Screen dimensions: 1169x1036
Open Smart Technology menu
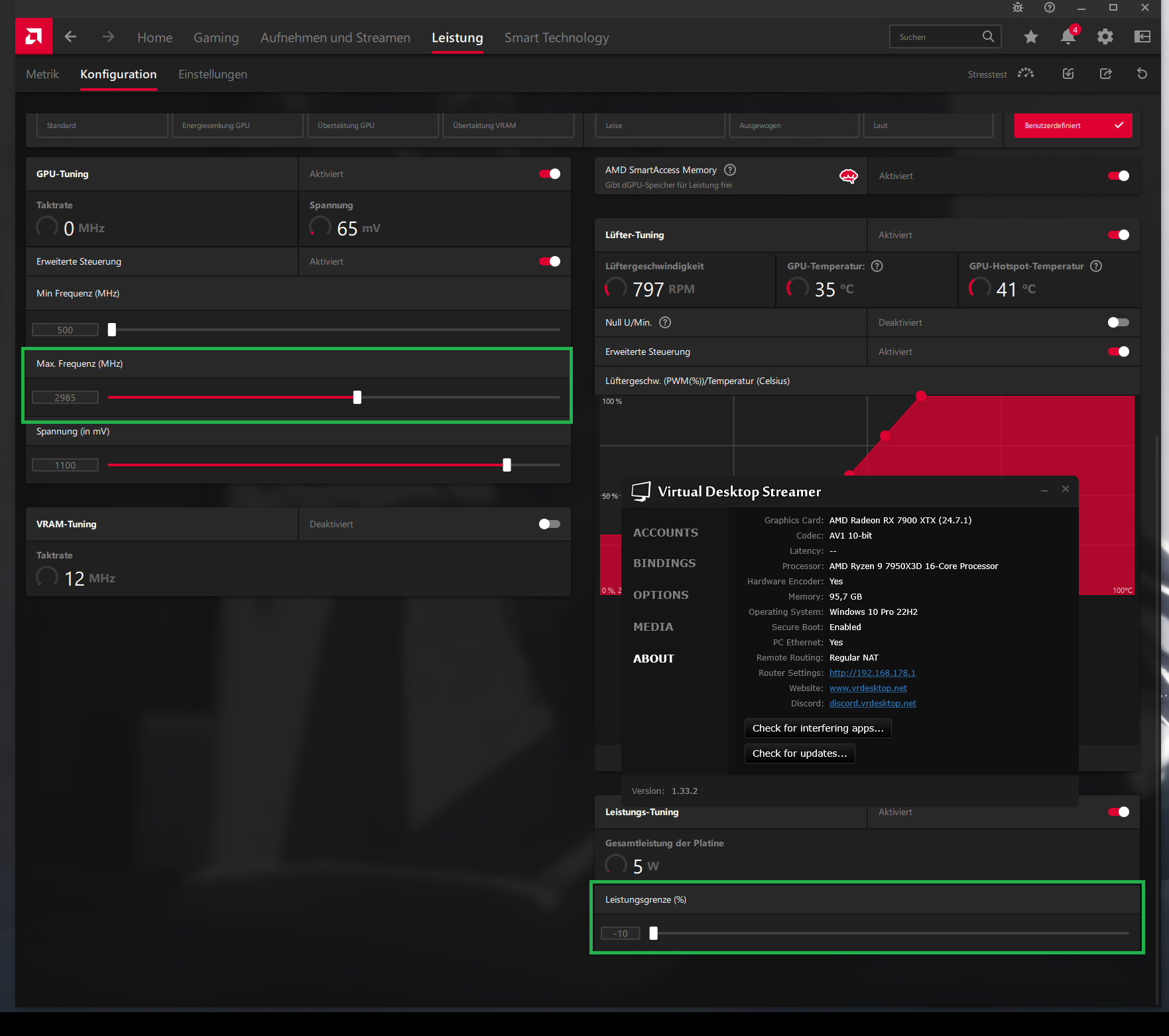(556, 38)
